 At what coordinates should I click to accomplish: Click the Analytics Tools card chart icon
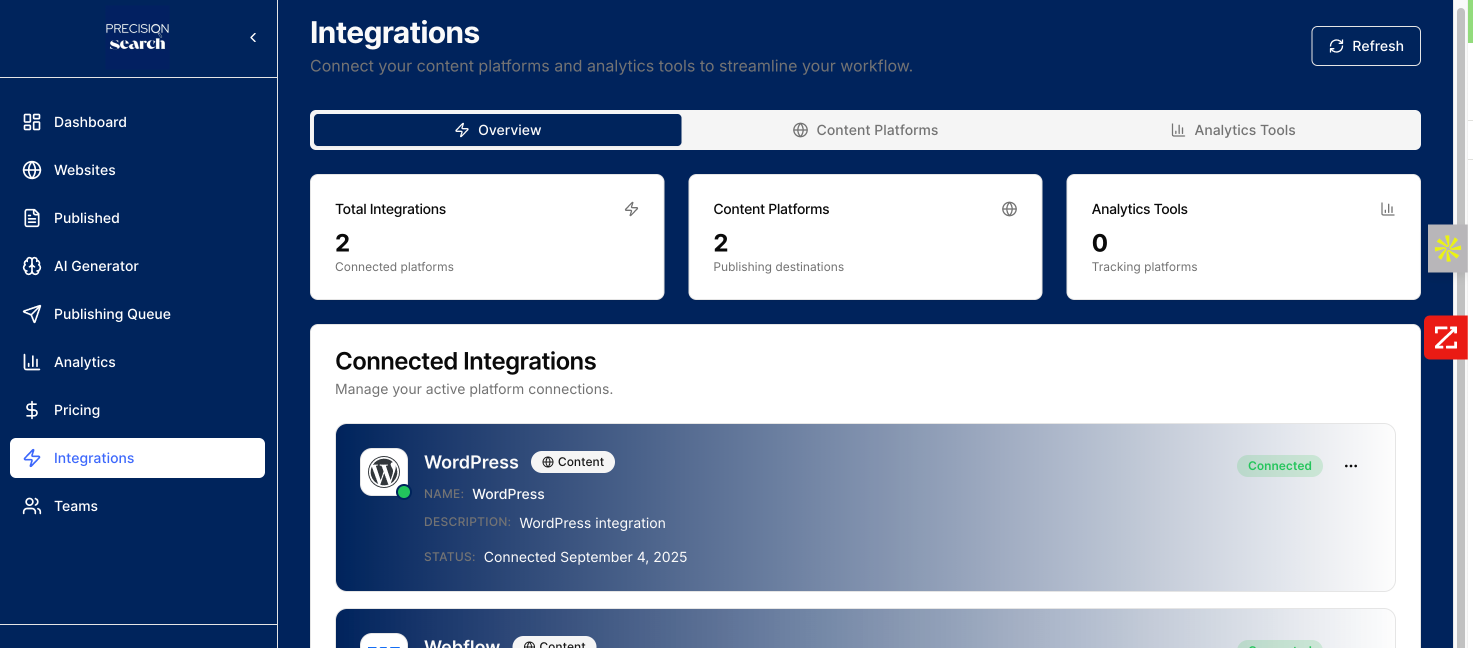1387,209
